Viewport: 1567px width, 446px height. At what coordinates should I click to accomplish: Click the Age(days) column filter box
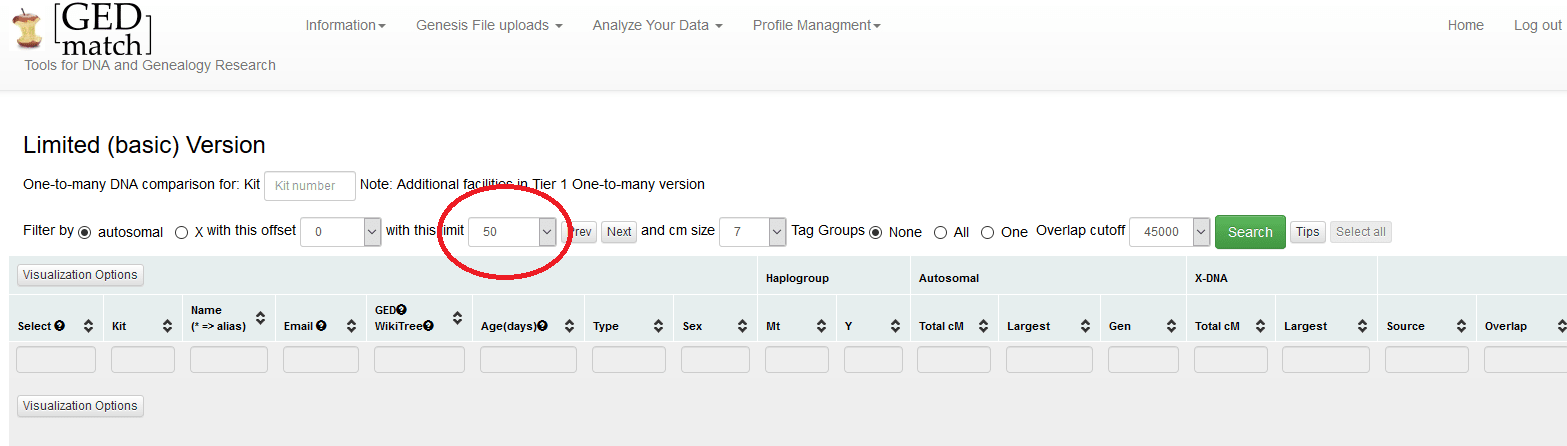click(528, 360)
